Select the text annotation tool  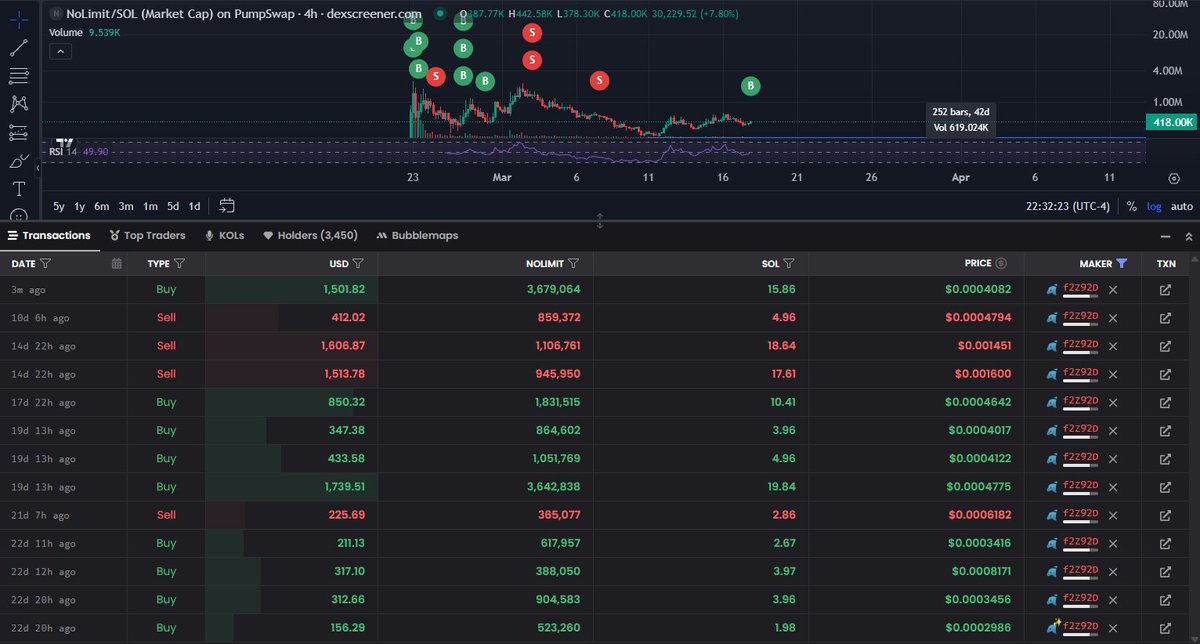tap(18, 188)
